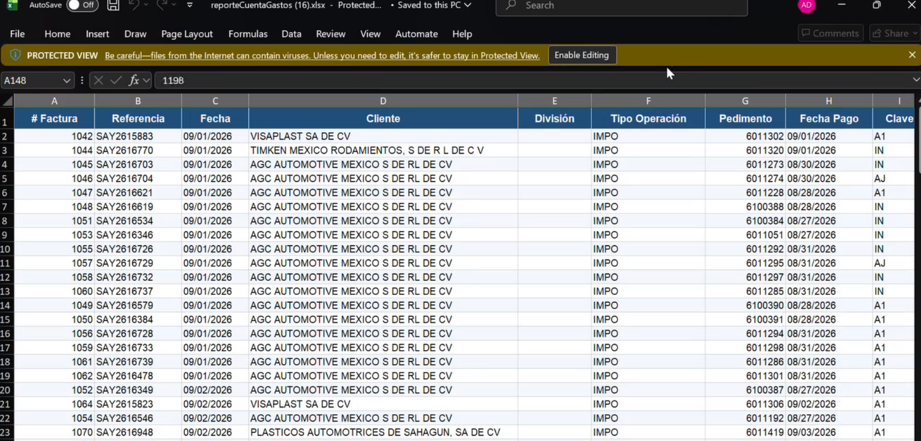Select pedimento cell 6100388
This screenshot has height=441, width=921.
click(x=745, y=207)
